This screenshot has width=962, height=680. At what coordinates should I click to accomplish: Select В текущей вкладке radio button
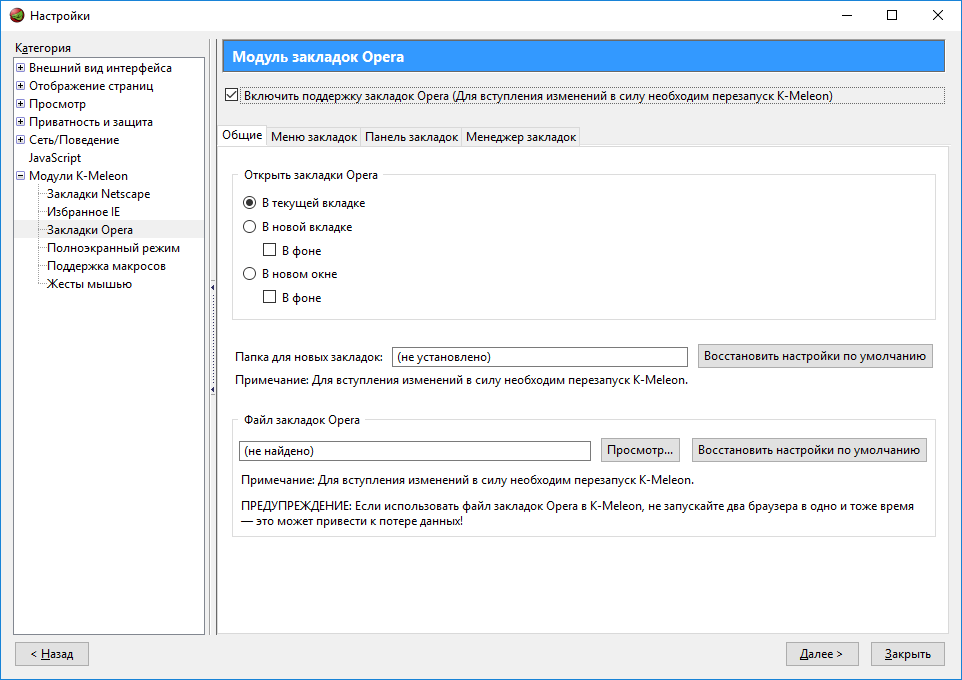coord(249,203)
